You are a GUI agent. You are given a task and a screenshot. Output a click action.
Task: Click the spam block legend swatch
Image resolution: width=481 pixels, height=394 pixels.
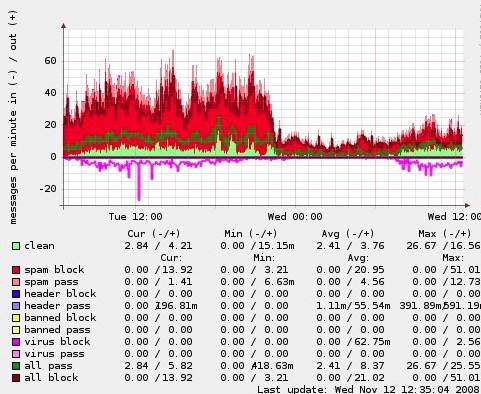coord(16,270)
